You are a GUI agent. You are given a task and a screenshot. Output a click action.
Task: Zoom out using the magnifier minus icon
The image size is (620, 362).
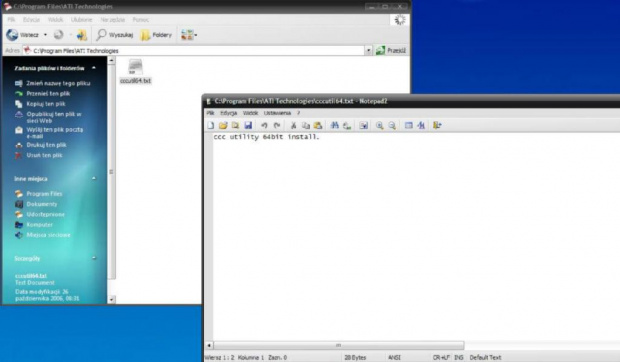(392, 125)
